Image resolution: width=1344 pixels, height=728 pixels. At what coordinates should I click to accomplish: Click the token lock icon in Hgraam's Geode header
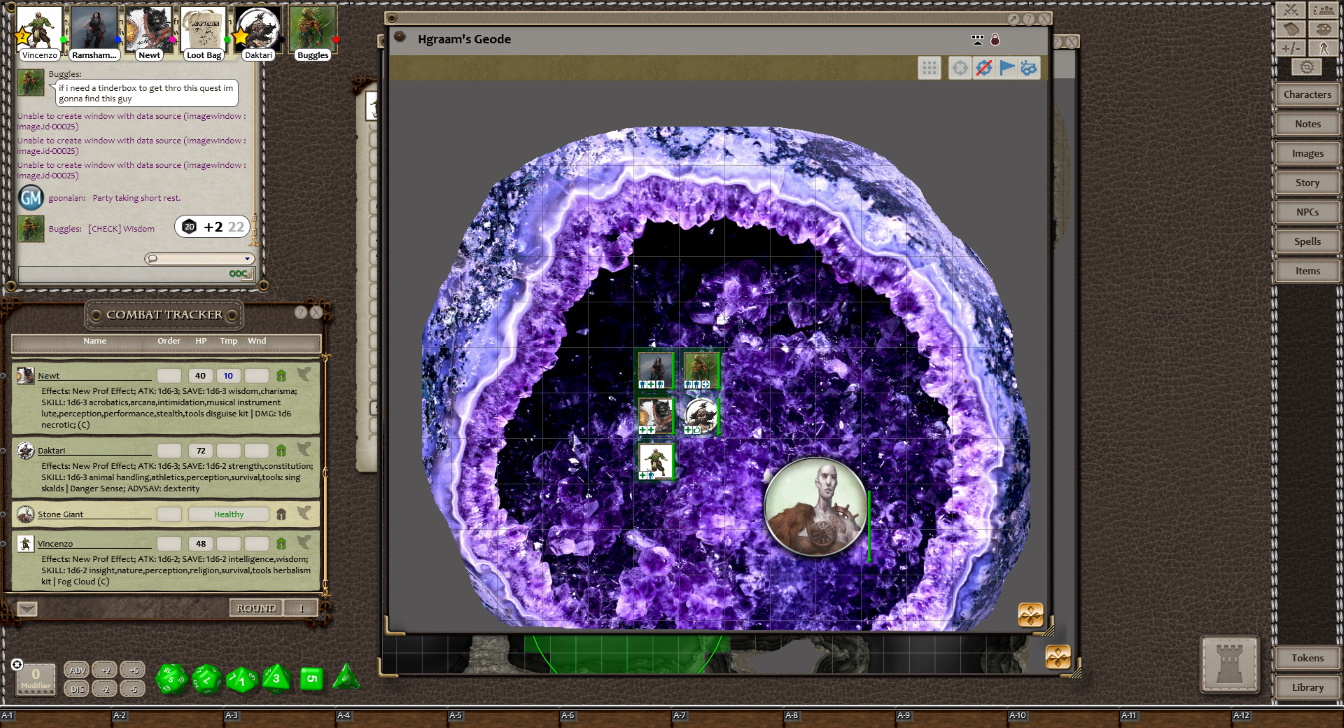995,40
